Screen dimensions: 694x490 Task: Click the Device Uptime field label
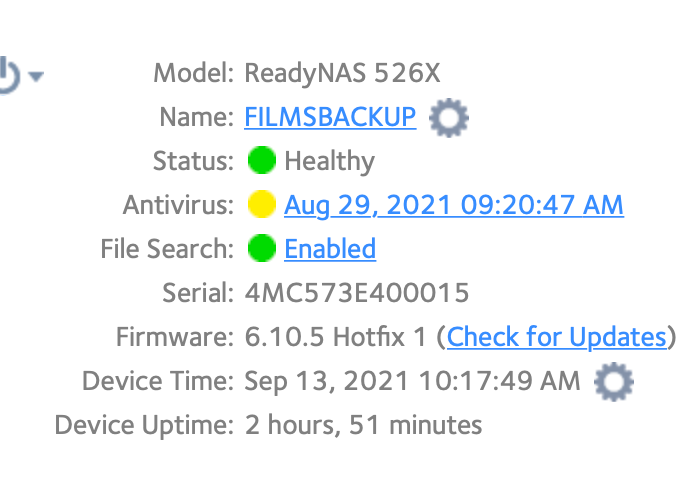coord(143,425)
